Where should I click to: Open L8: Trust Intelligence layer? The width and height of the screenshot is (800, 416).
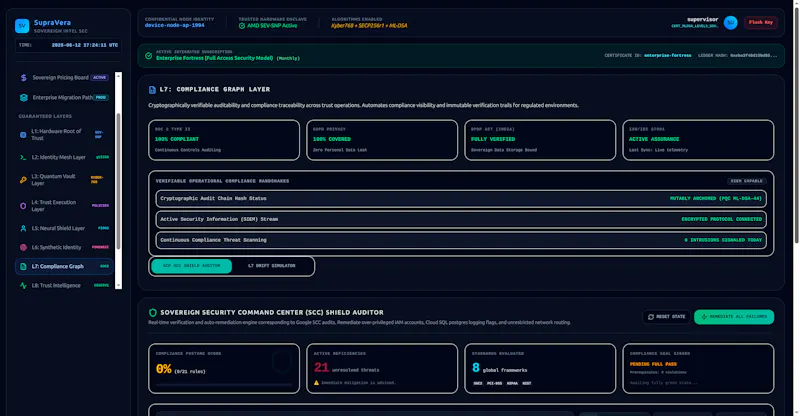click(64, 285)
